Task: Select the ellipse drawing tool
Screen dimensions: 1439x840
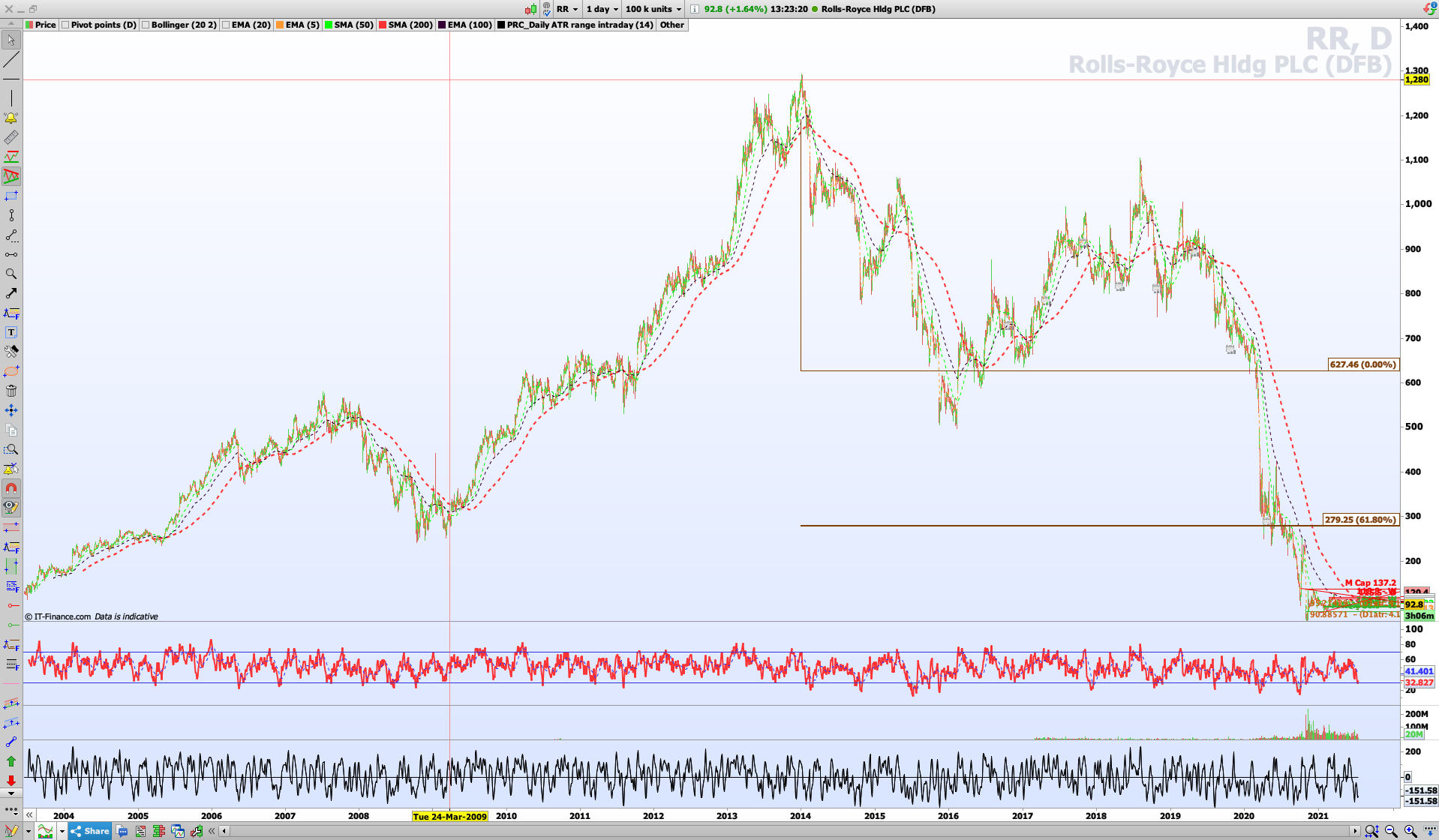Action: [x=11, y=371]
